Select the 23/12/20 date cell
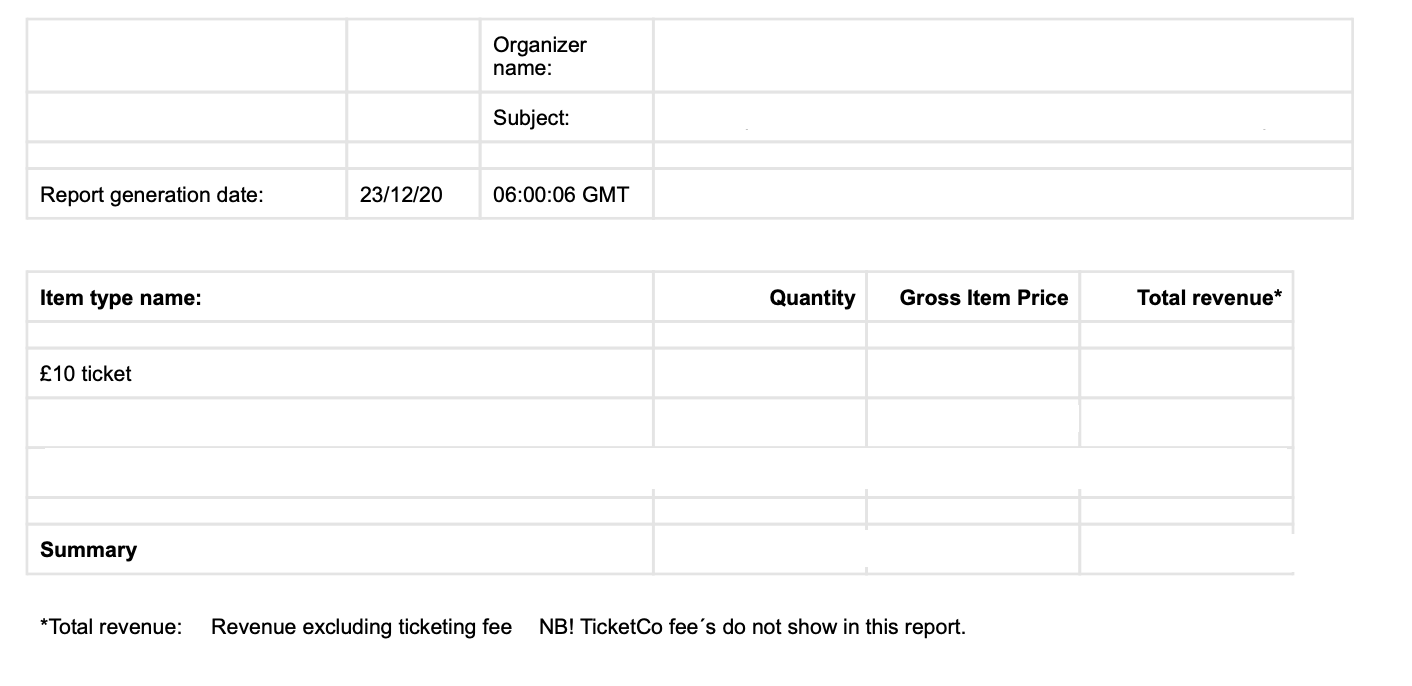 [413, 194]
